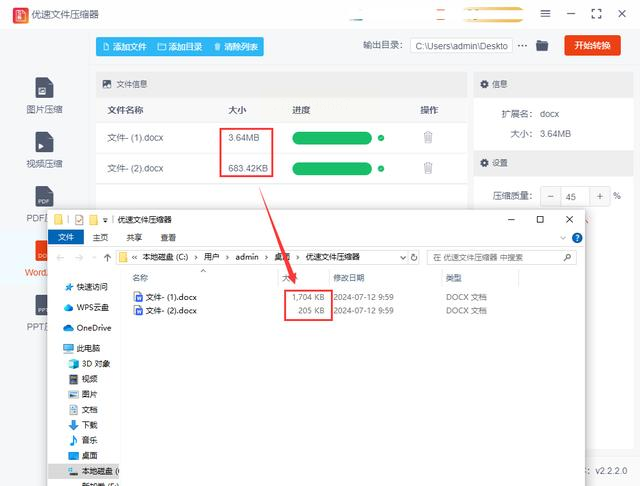Open 快速访问 in Explorer navigation pane
Viewport: 640px width, 486px height.
point(87,286)
